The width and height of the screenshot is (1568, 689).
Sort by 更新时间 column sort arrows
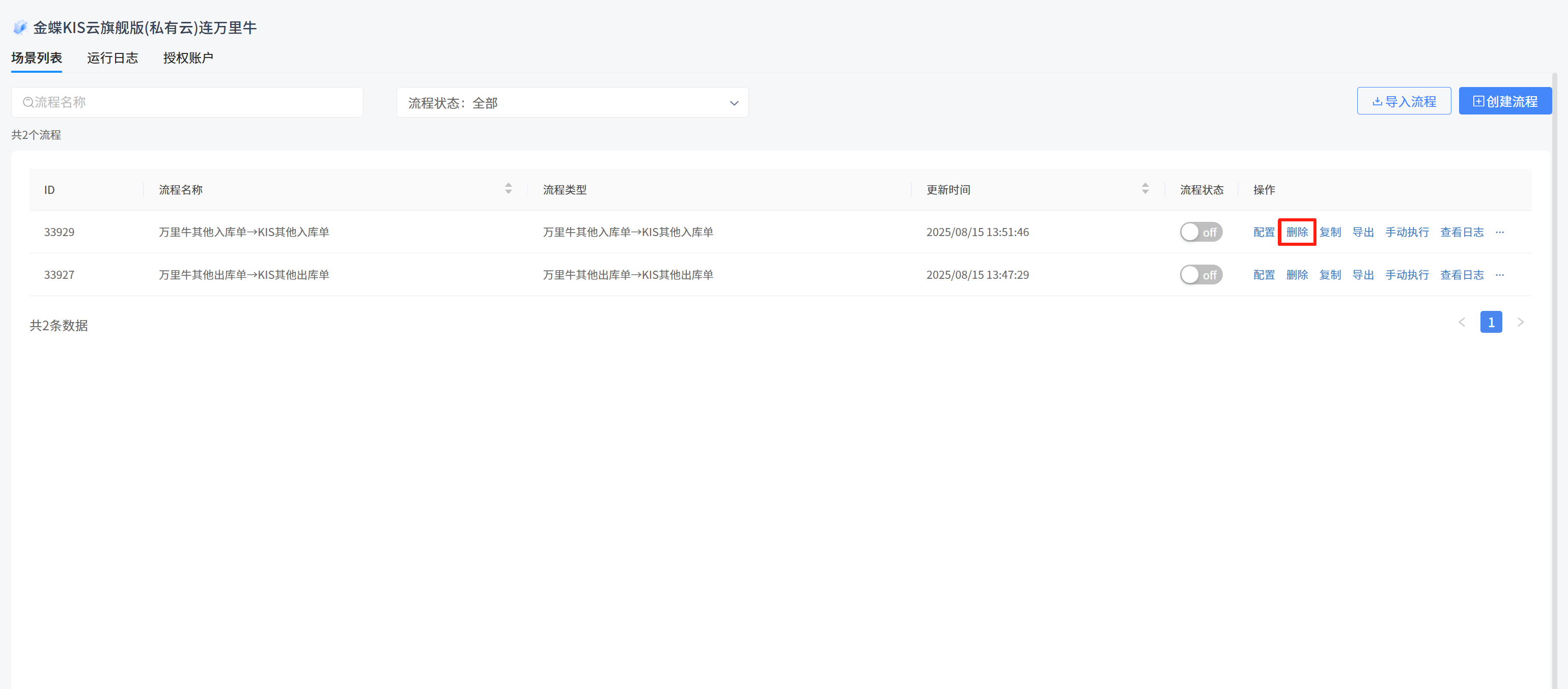pos(1145,189)
